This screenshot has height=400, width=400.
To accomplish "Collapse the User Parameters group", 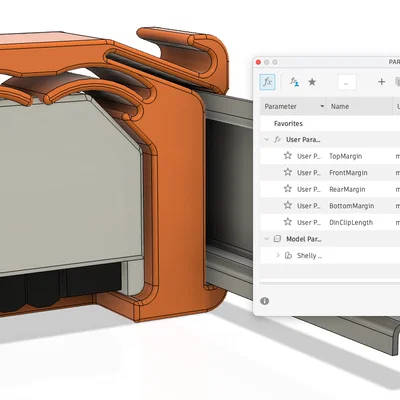I will pyautogui.click(x=266, y=139).
